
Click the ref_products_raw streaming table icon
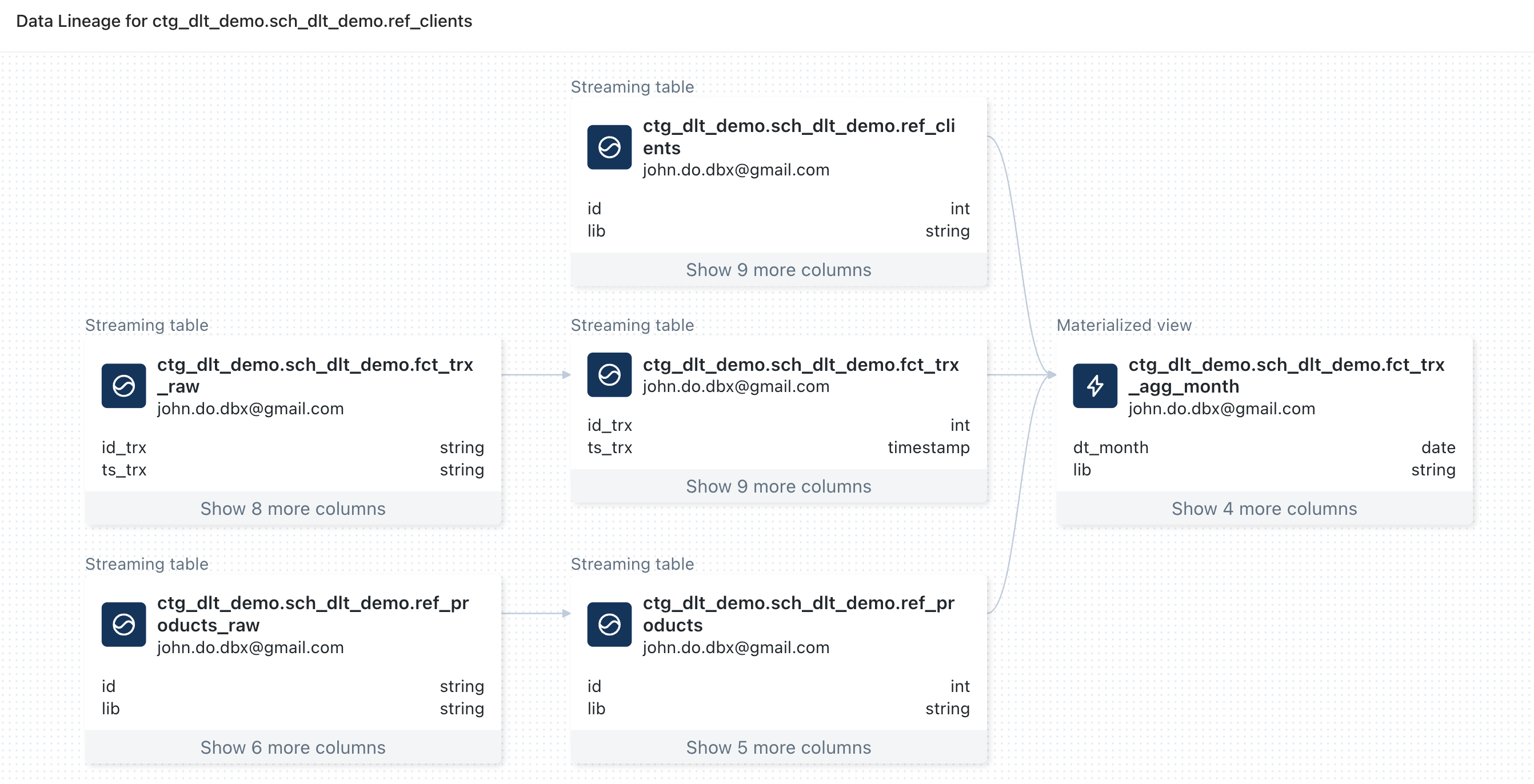[123, 625]
